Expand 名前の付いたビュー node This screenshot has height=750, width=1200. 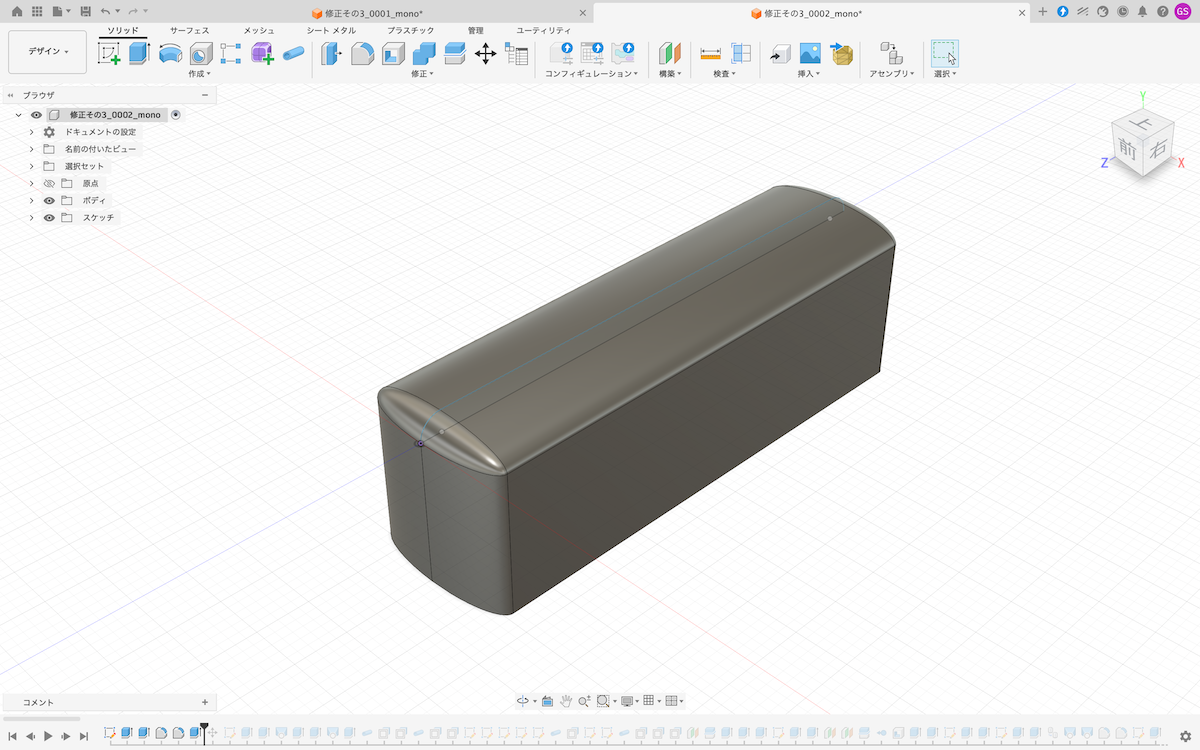click(x=31, y=149)
